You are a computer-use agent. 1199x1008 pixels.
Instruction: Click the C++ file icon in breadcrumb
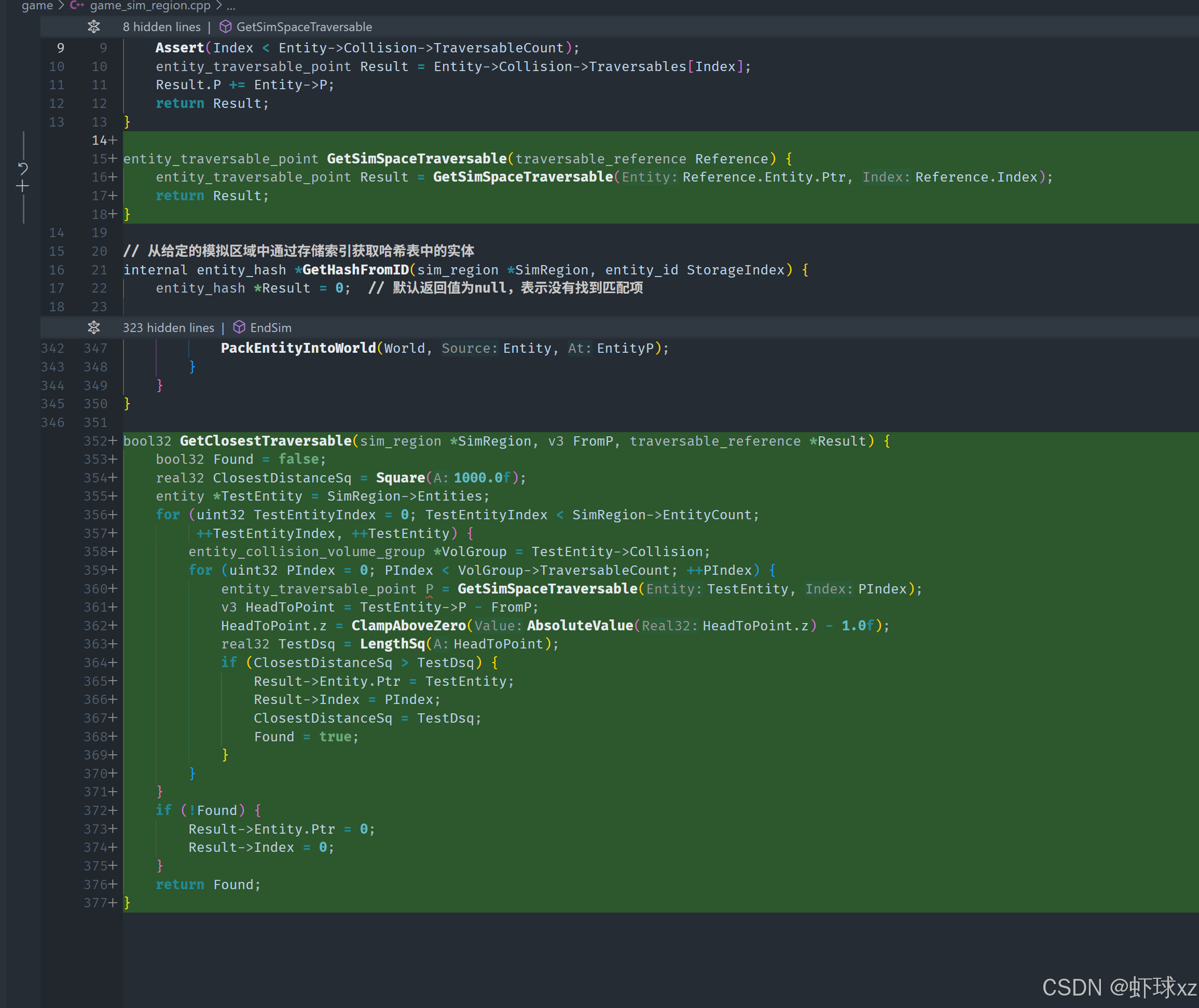pyautogui.click(x=77, y=6)
